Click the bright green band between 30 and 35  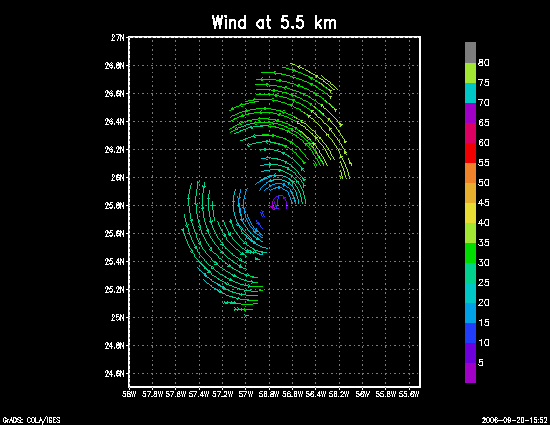(x=470, y=253)
